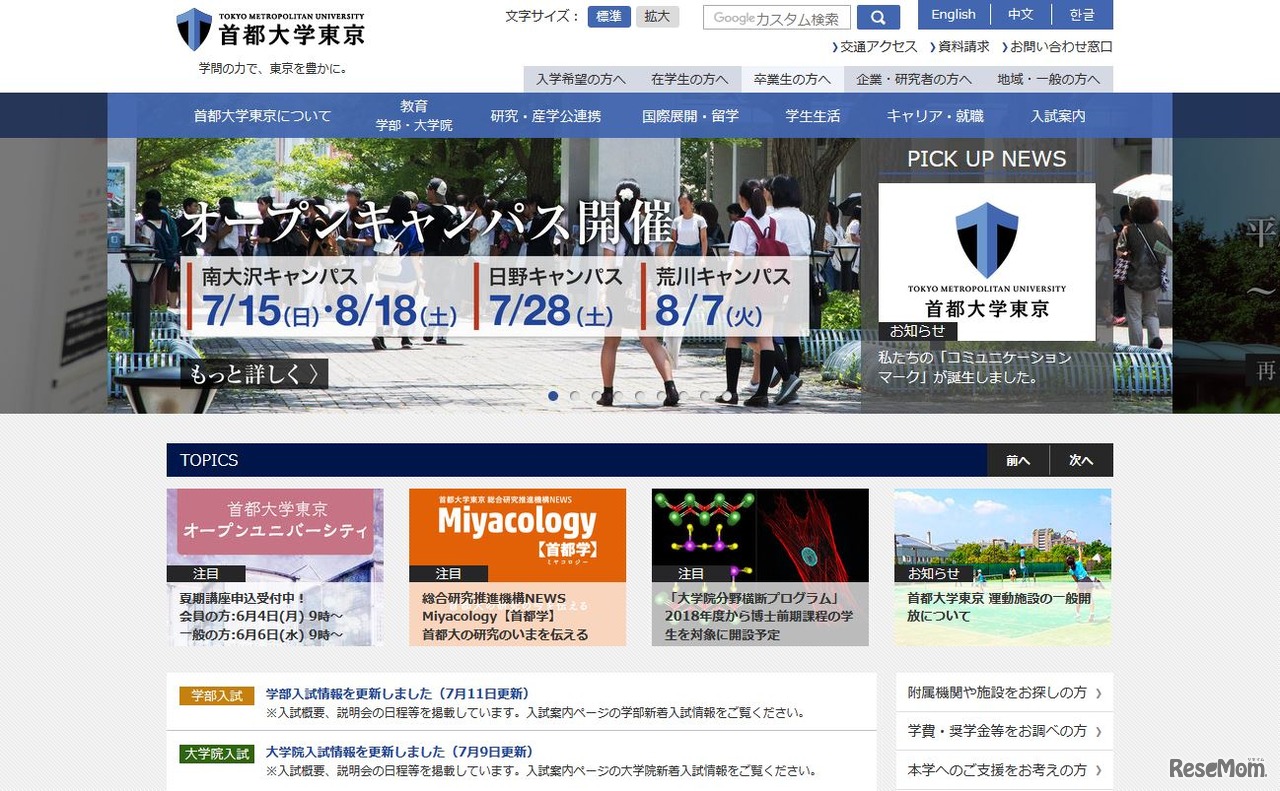Click the もっと詳しく button on banner
Viewport: 1280px width, 791px height.
254,374
